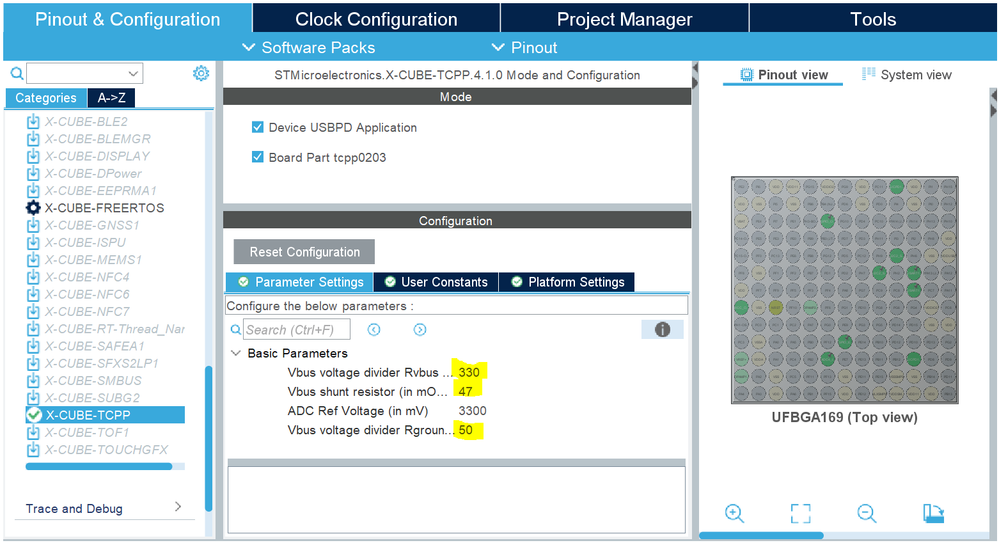Select the Platform Settings tab

point(567,282)
